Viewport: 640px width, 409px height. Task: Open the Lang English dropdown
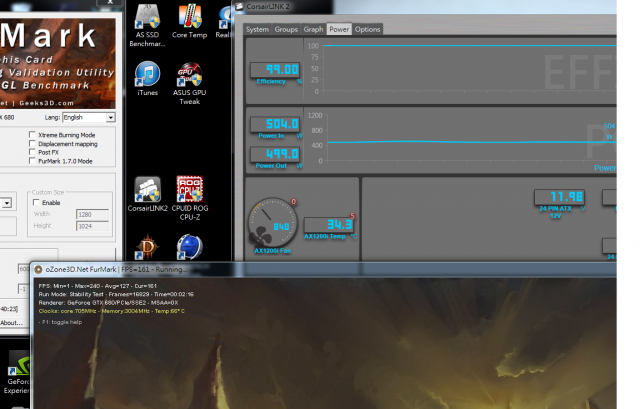(89, 117)
